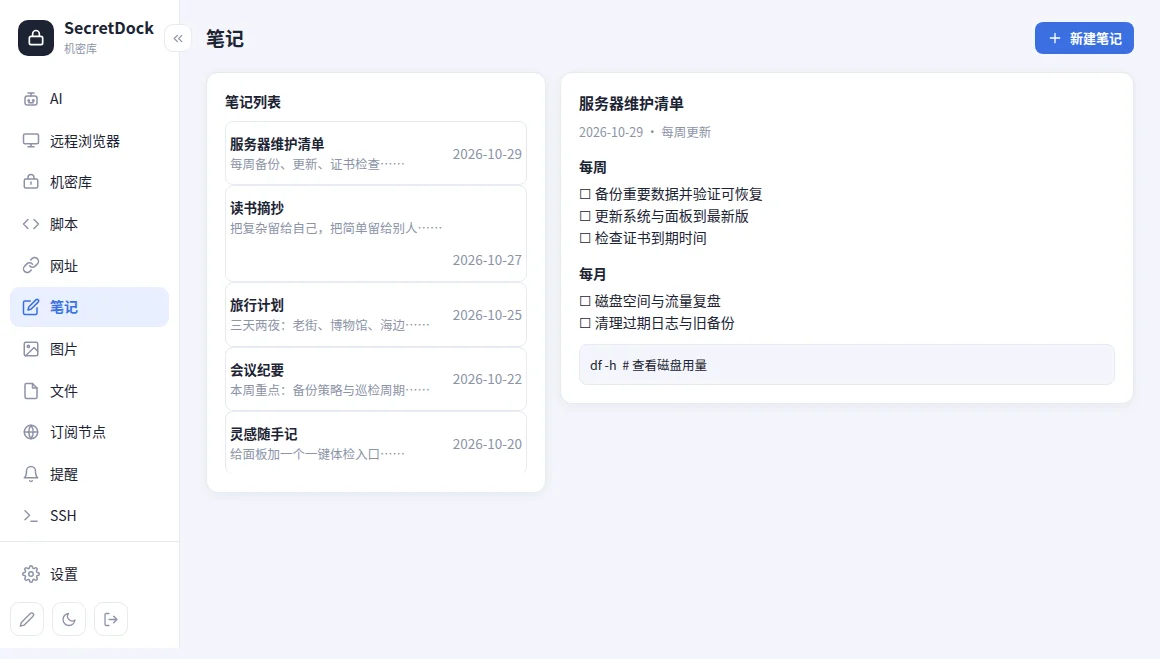
Task: Open the 旅行计划 note
Action: (x=376, y=314)
